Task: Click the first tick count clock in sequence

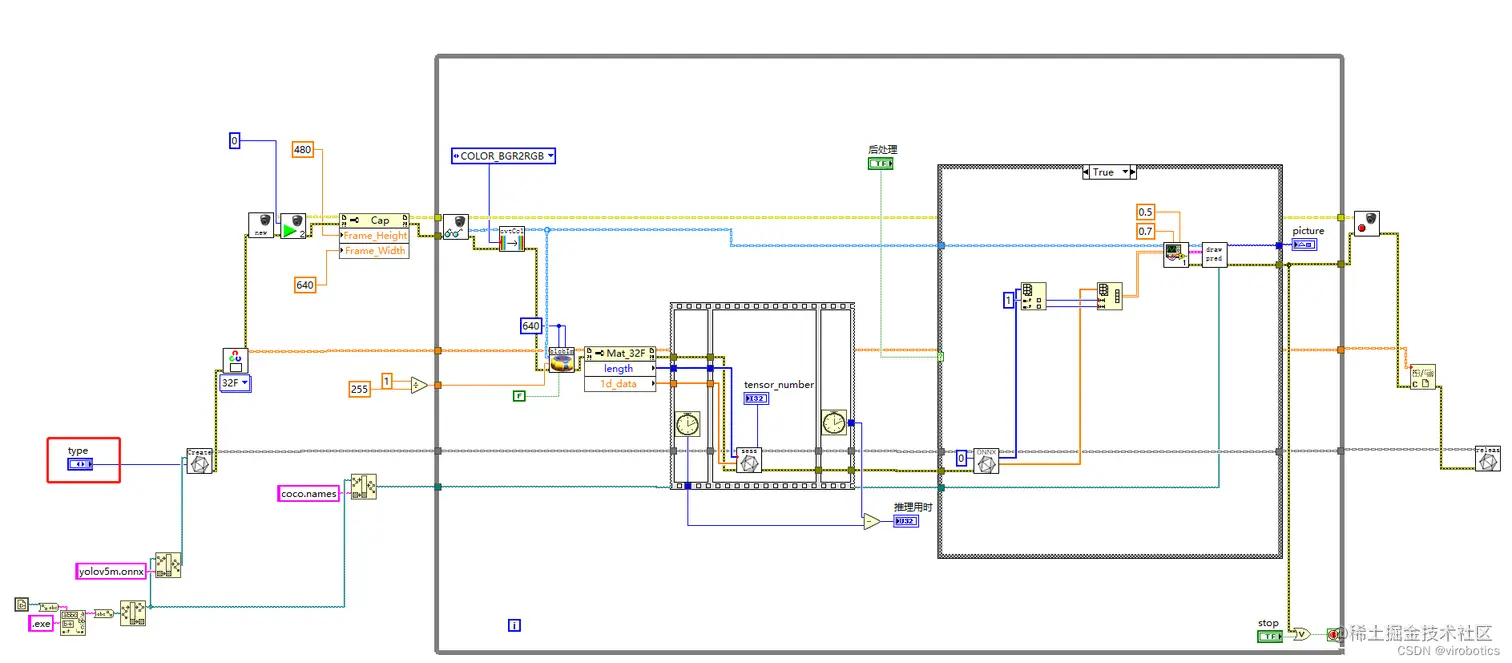Action: 688,423
